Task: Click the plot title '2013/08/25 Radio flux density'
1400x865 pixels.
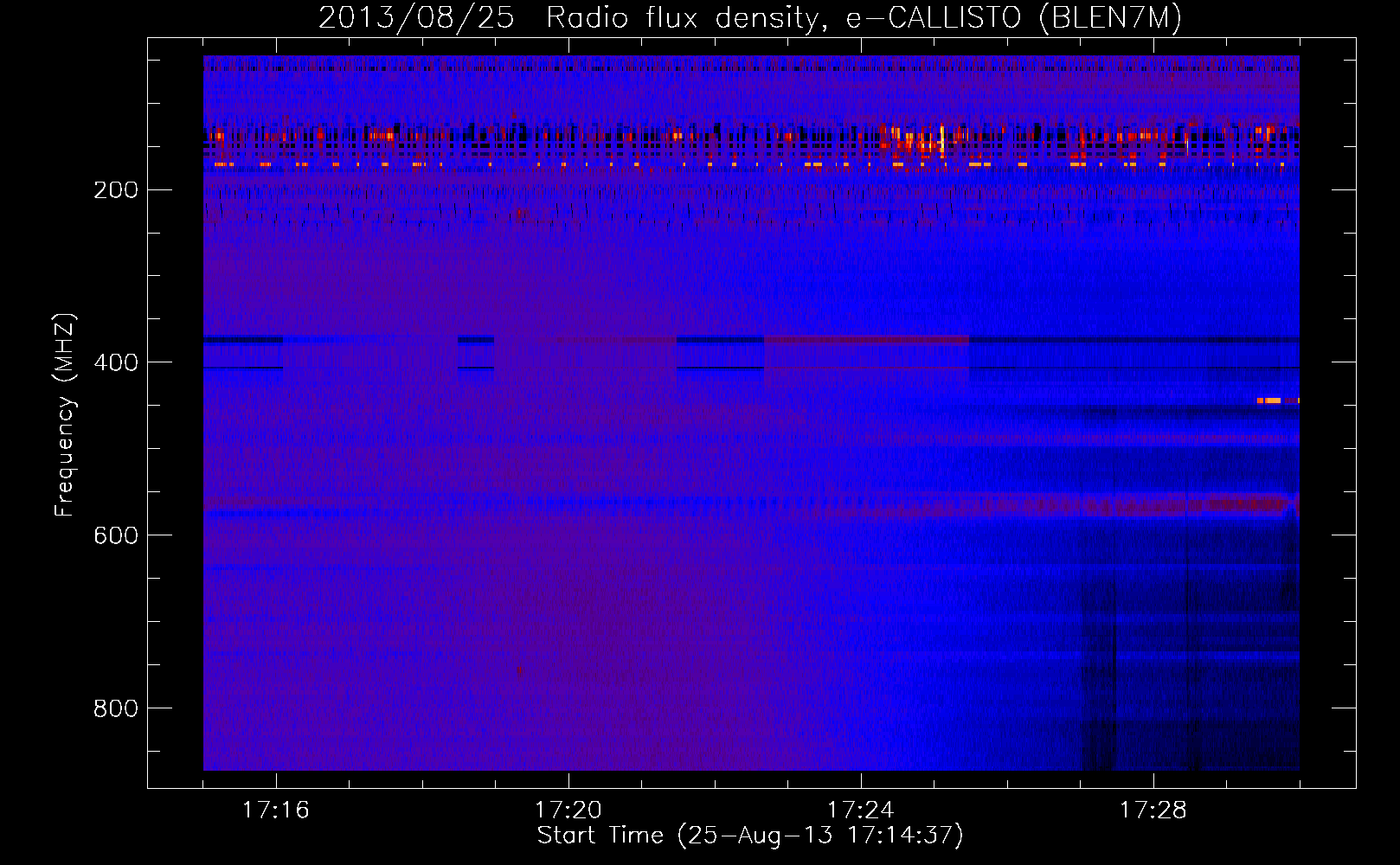Action: point(567,18)
